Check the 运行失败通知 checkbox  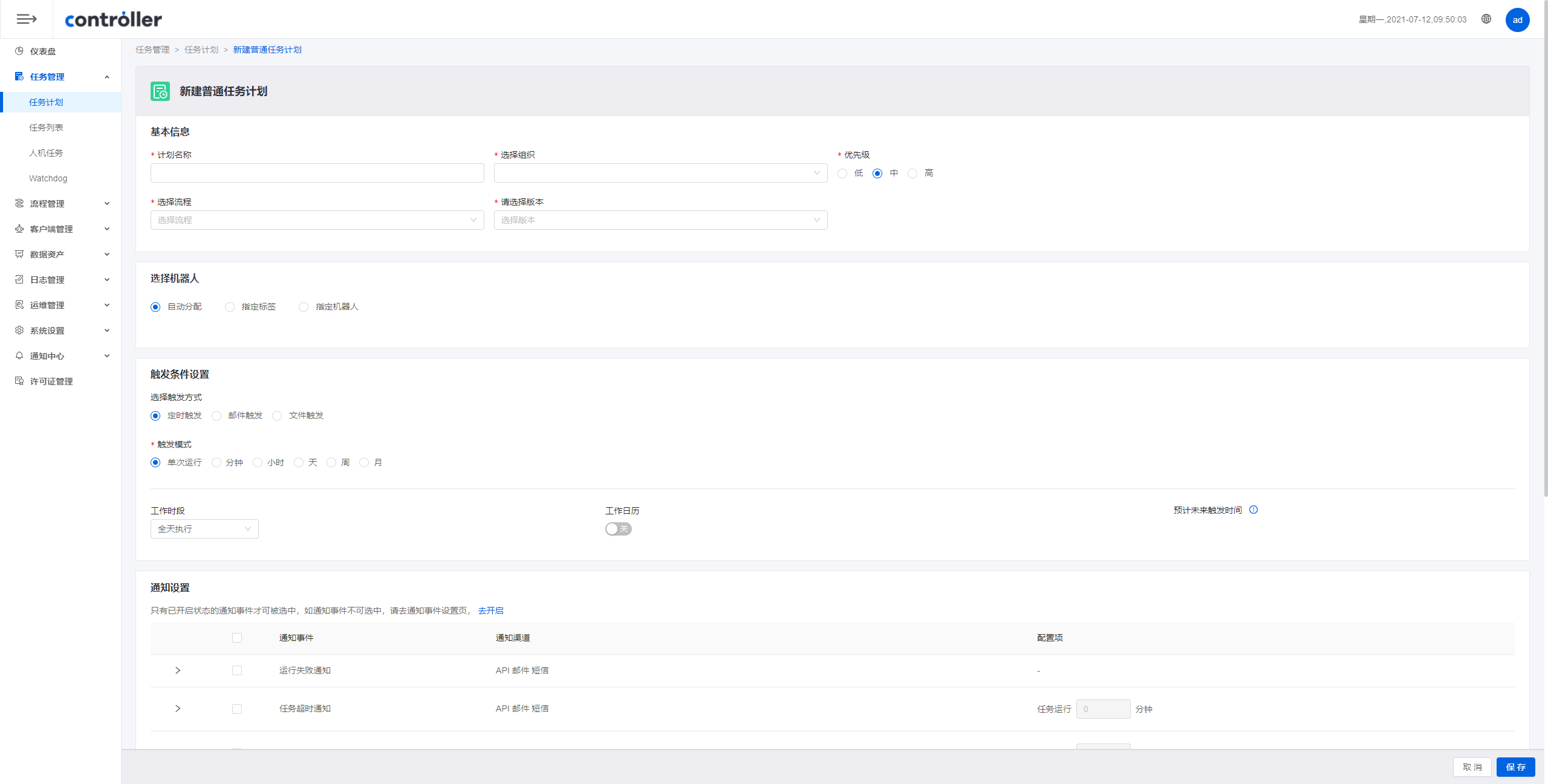pos(237,670)
